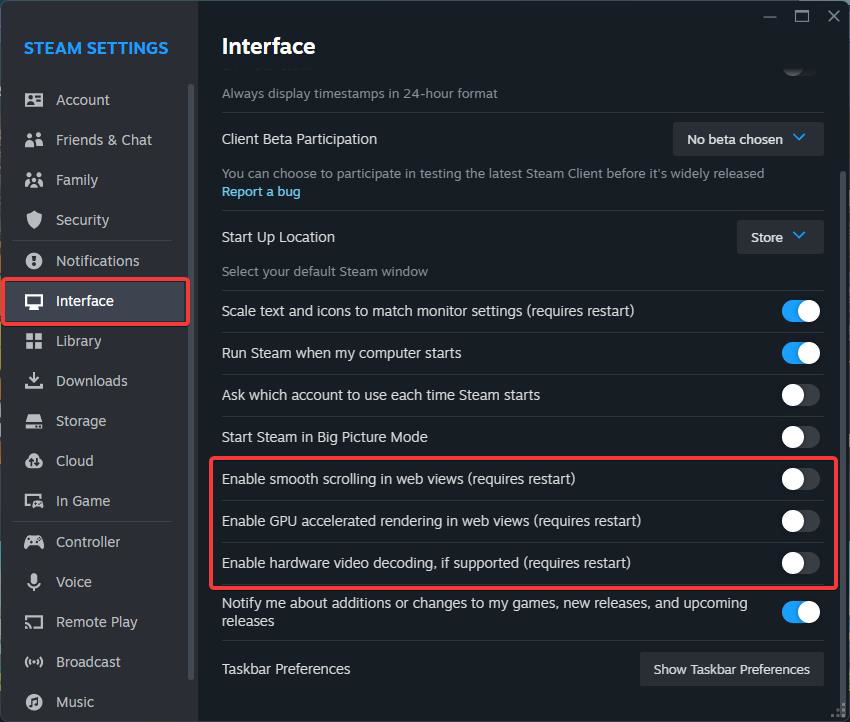Maximize the Steam Settings window
The image size is (850, 722).
(x=802, y=16)
